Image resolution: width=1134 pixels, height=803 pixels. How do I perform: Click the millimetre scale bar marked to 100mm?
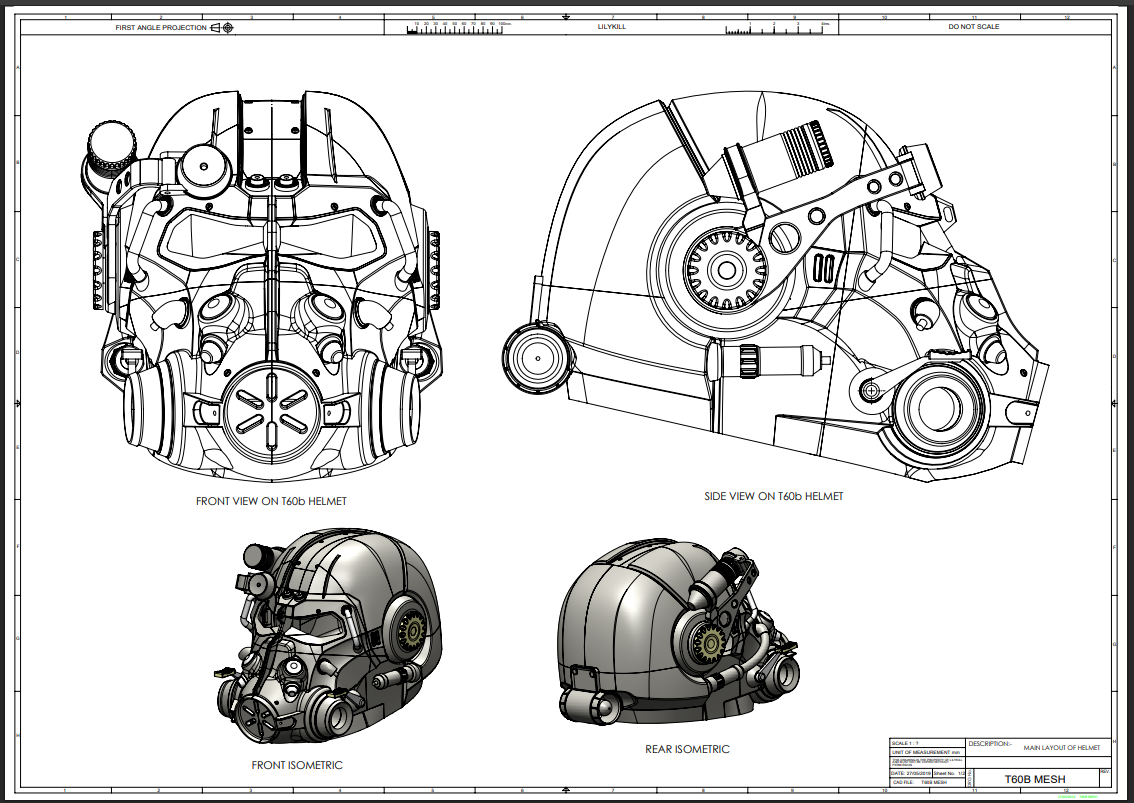click(x=459, y=28)
